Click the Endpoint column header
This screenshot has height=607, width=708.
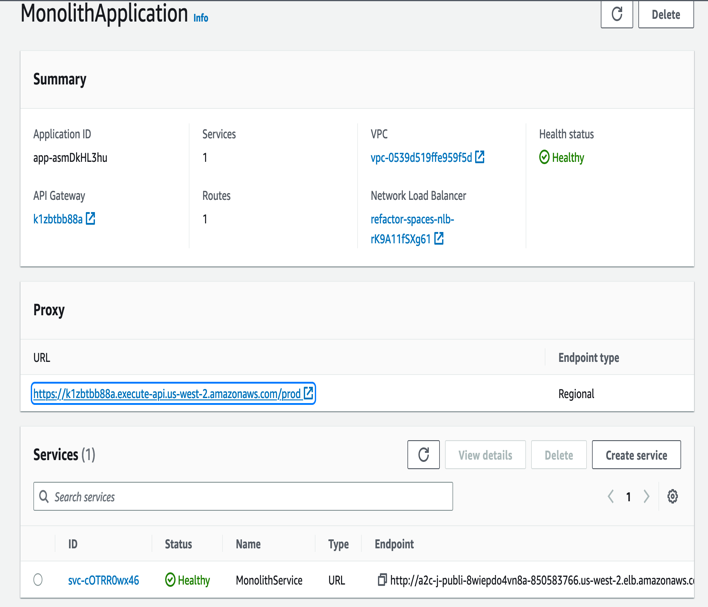[x=394, y=545]
